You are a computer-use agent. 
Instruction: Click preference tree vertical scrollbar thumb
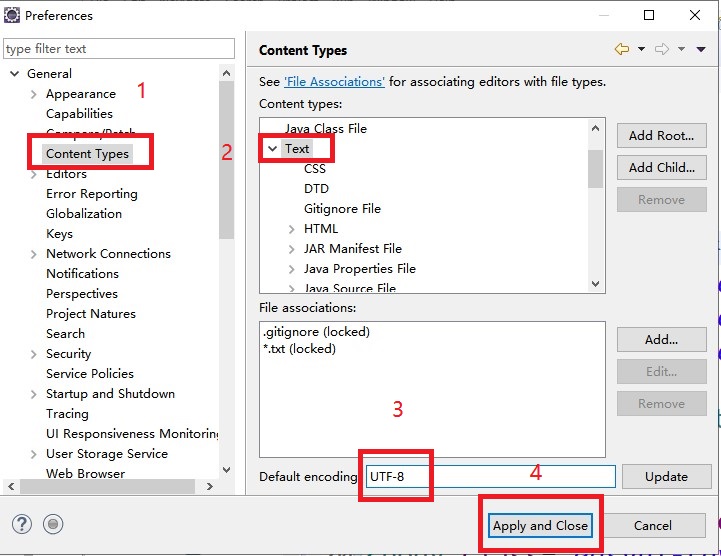click(x=226, y=160)
